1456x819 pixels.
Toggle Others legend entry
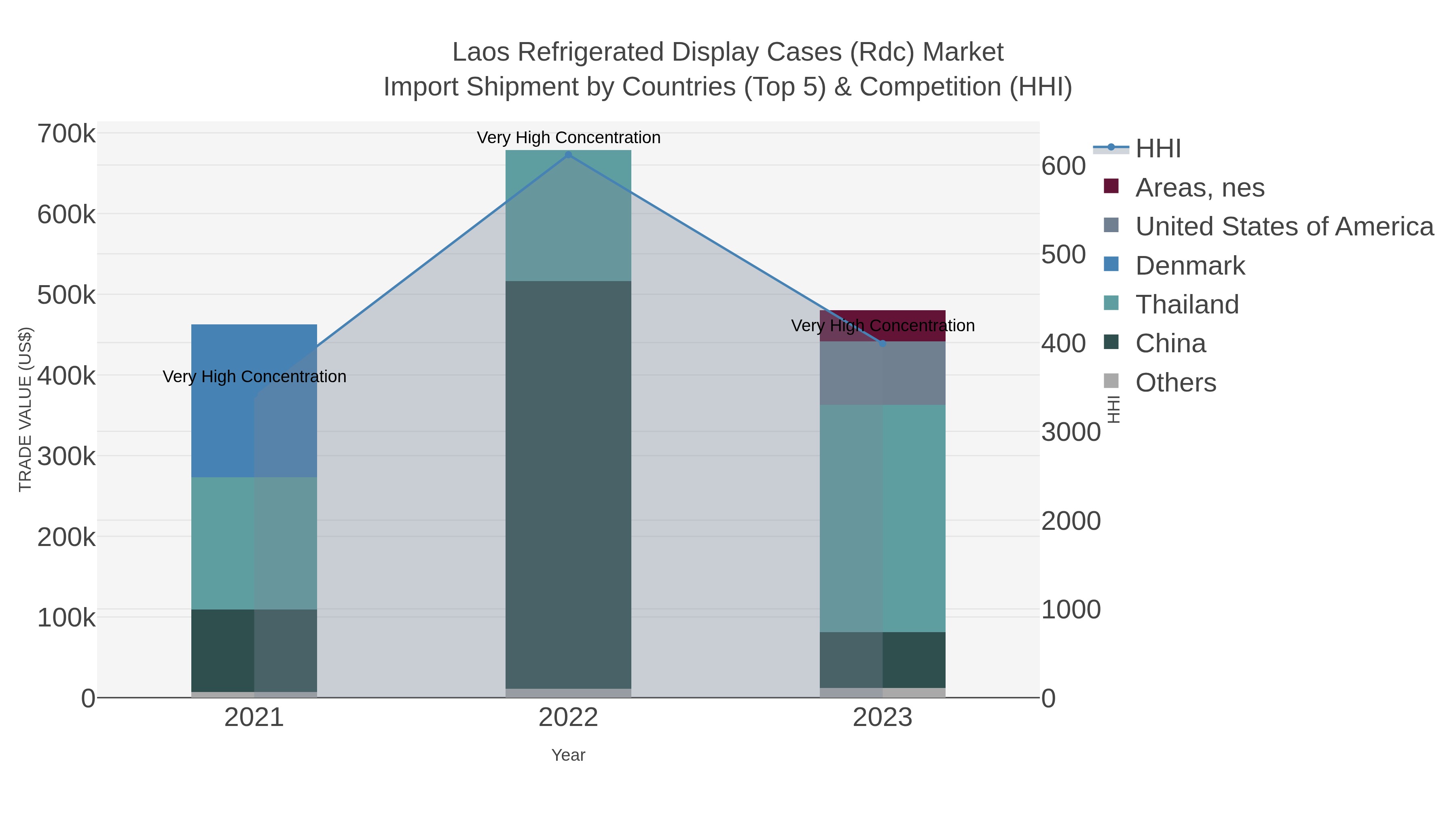click(x=1160, y=382)
